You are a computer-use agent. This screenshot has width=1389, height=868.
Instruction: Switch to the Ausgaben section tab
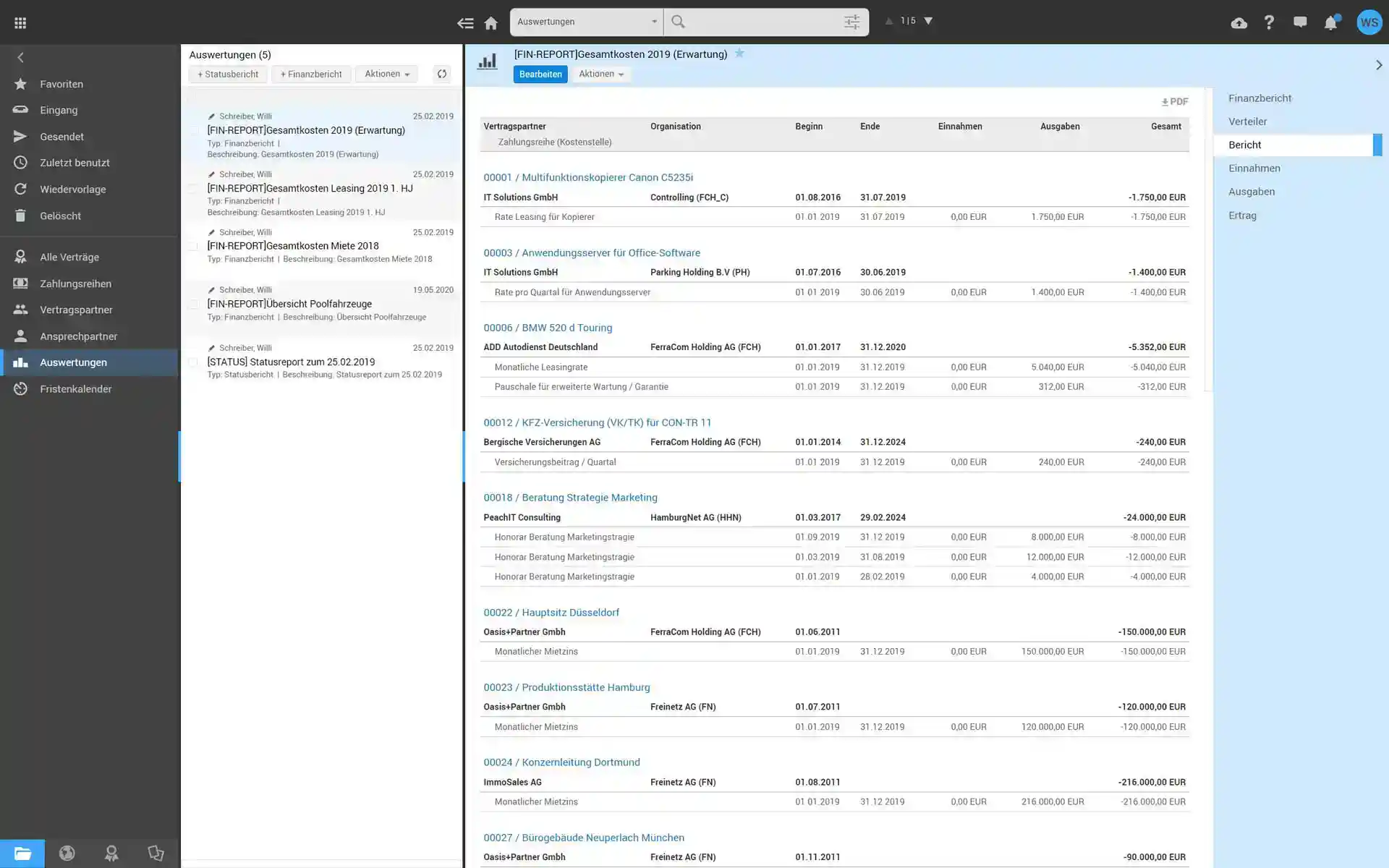(x=1251, y=192)
